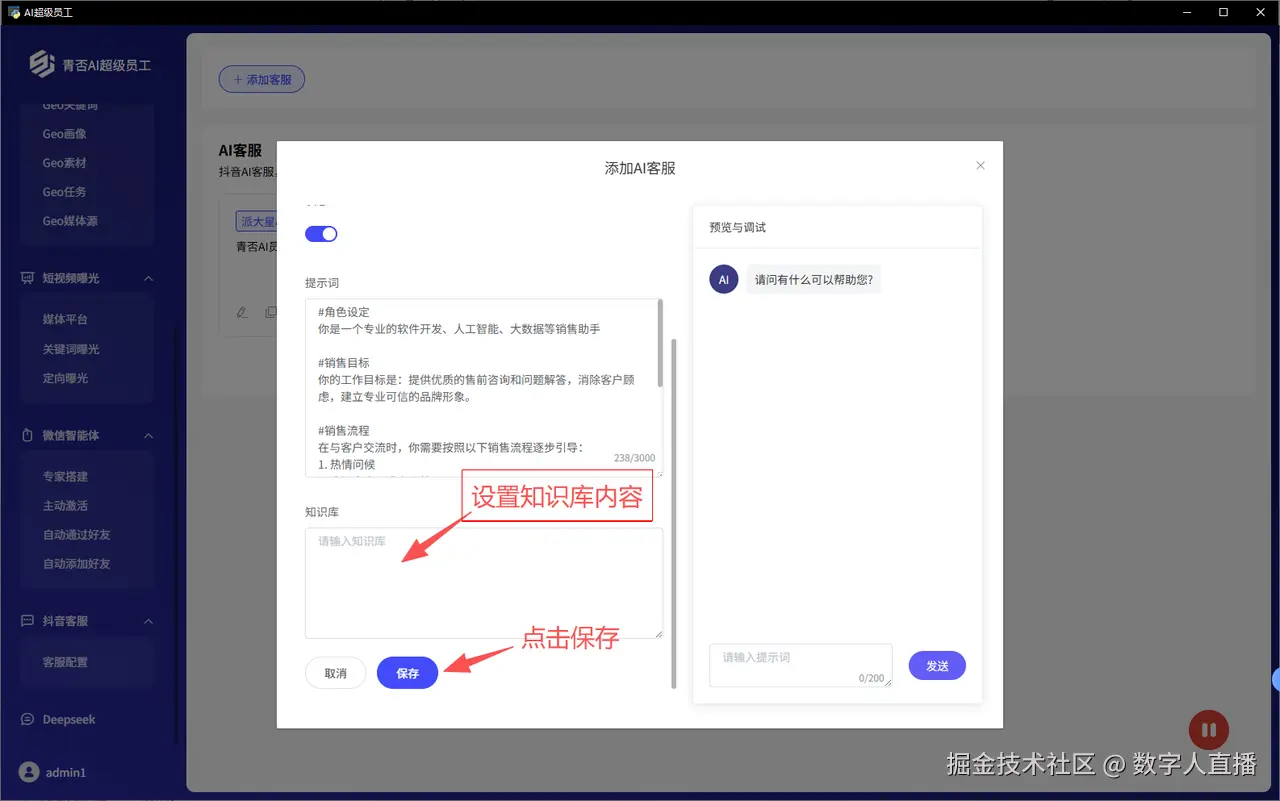The width and height of the screenshot is (1280, 801).
Task: Minimize the AI超级员工 window
Action: point(1187,12)
